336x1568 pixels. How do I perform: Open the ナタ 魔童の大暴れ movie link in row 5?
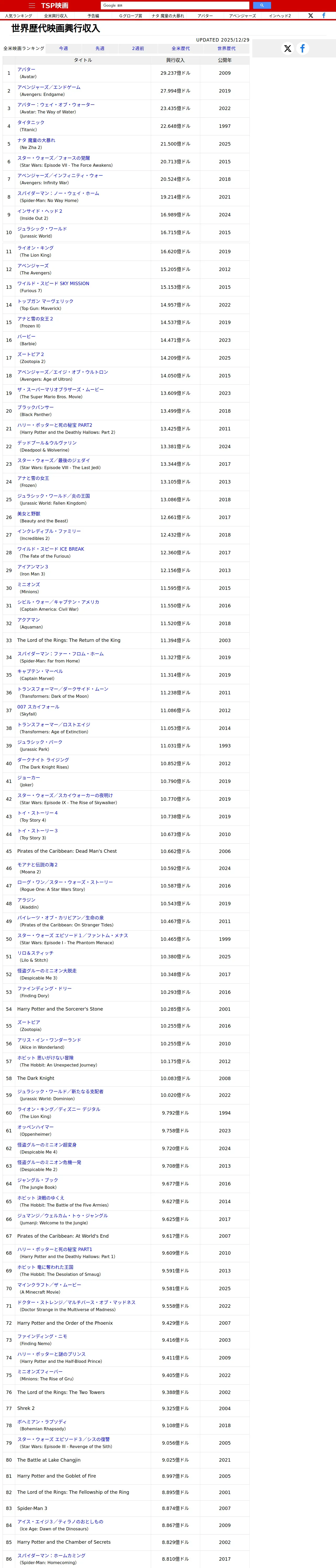pos(36,140)
